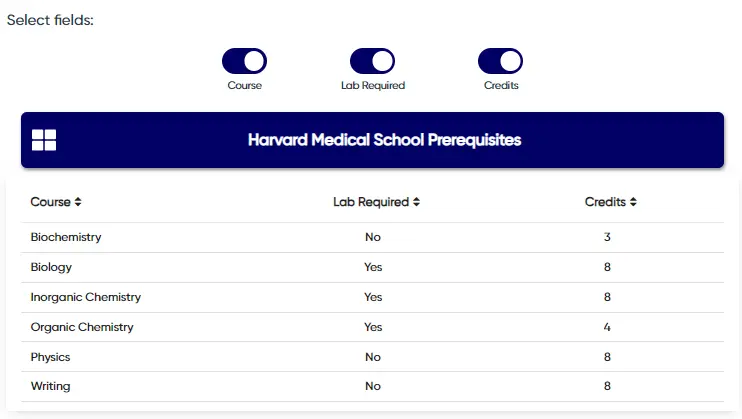Toggle off the Course field switch
Viewport: 742px width, 419px height.
244,61
